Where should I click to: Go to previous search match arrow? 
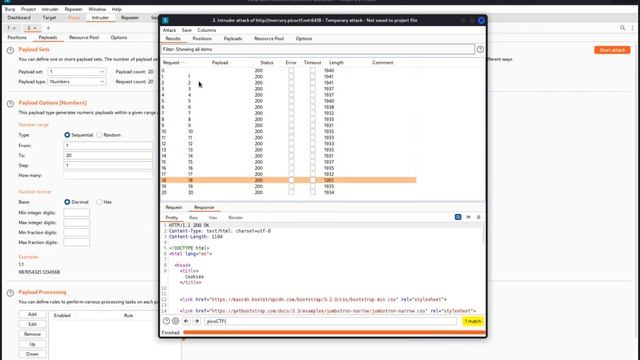pyautogui.click(x=186, y=321)
